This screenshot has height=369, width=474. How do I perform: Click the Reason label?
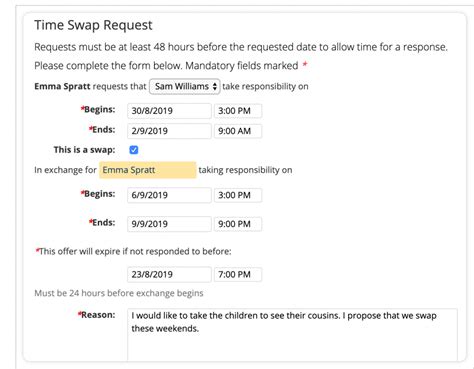coord(97,315)
